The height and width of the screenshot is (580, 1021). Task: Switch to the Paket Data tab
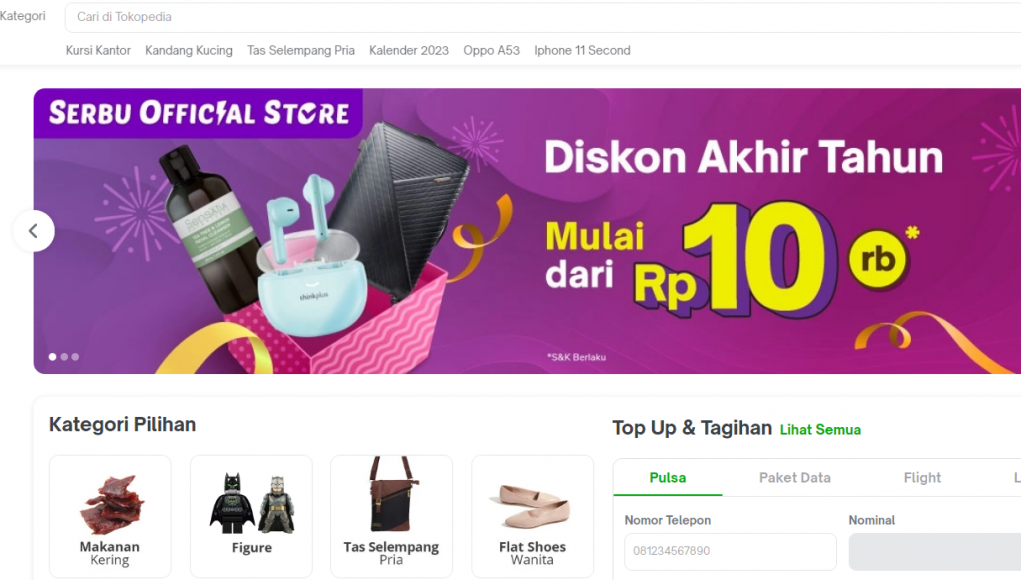pos(794,478)
